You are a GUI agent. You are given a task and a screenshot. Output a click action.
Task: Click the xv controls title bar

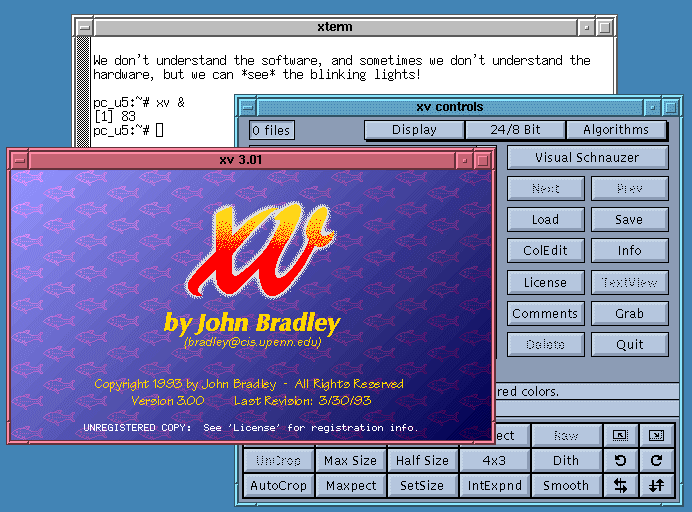point(450,107)
